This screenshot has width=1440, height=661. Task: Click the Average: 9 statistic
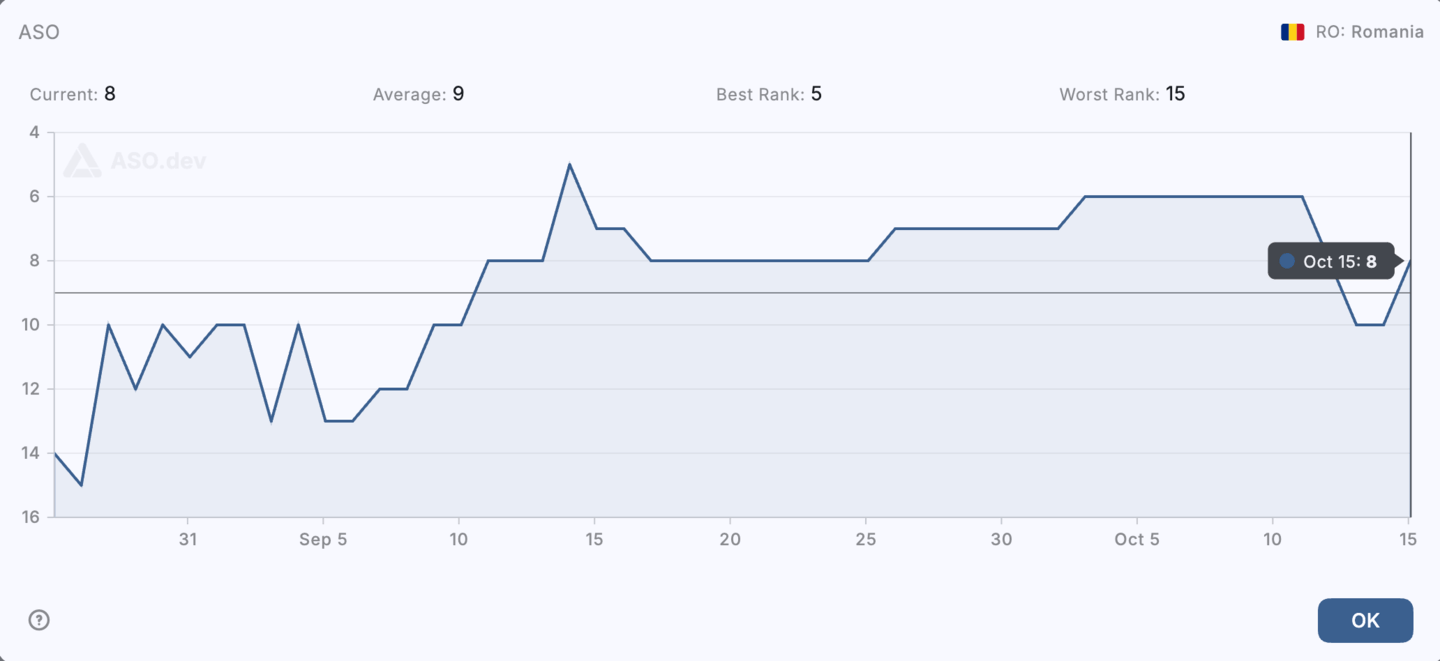click(x=419, y=94)
